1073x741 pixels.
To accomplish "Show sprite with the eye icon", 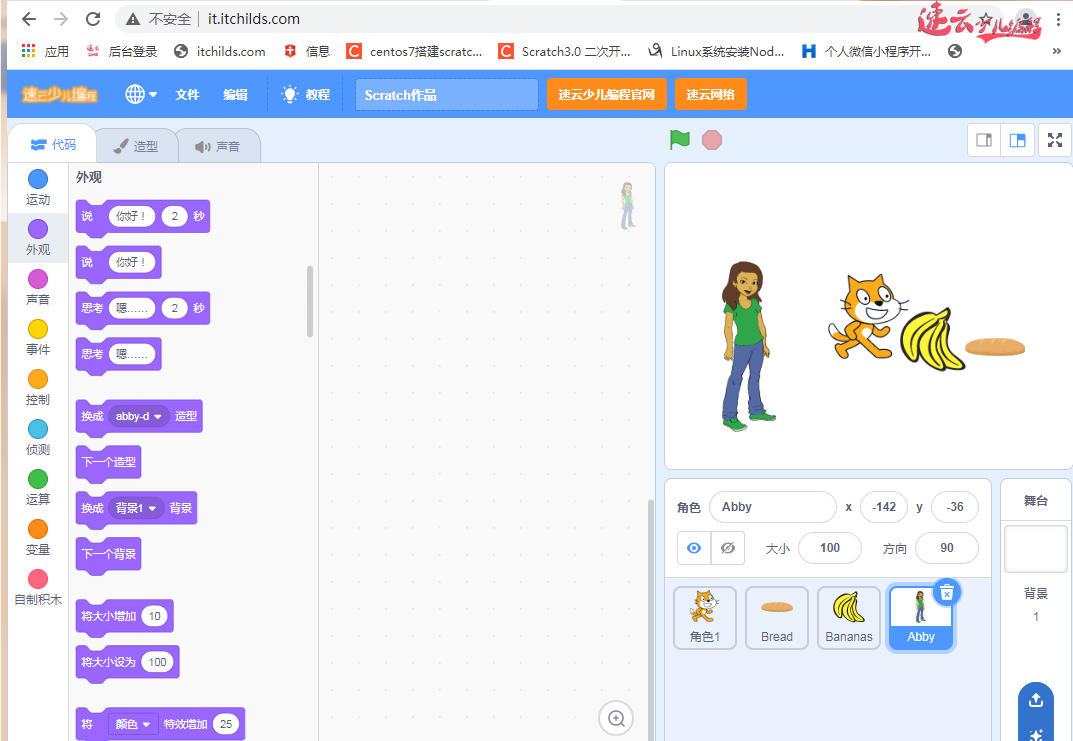I will pos(694,548).
